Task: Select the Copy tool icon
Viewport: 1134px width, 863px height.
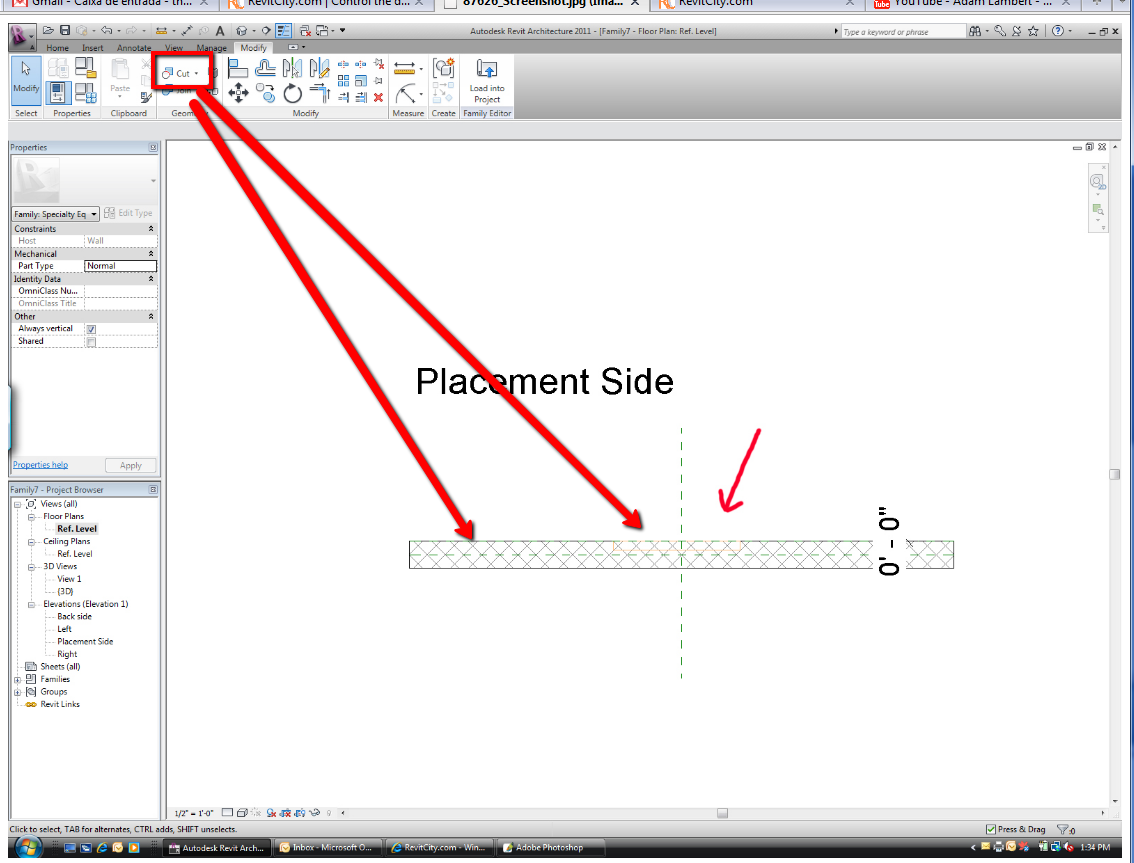Action: [265, 93]
